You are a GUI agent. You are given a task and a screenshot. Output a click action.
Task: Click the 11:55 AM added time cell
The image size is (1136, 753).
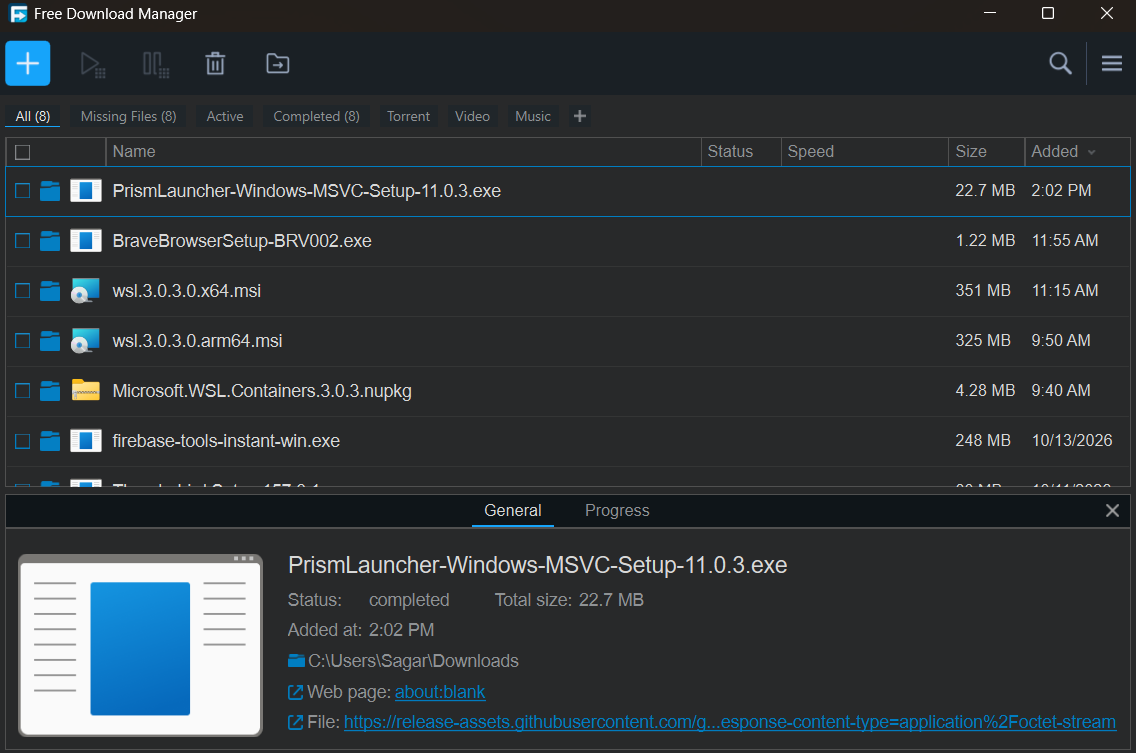click(1064, 240)
